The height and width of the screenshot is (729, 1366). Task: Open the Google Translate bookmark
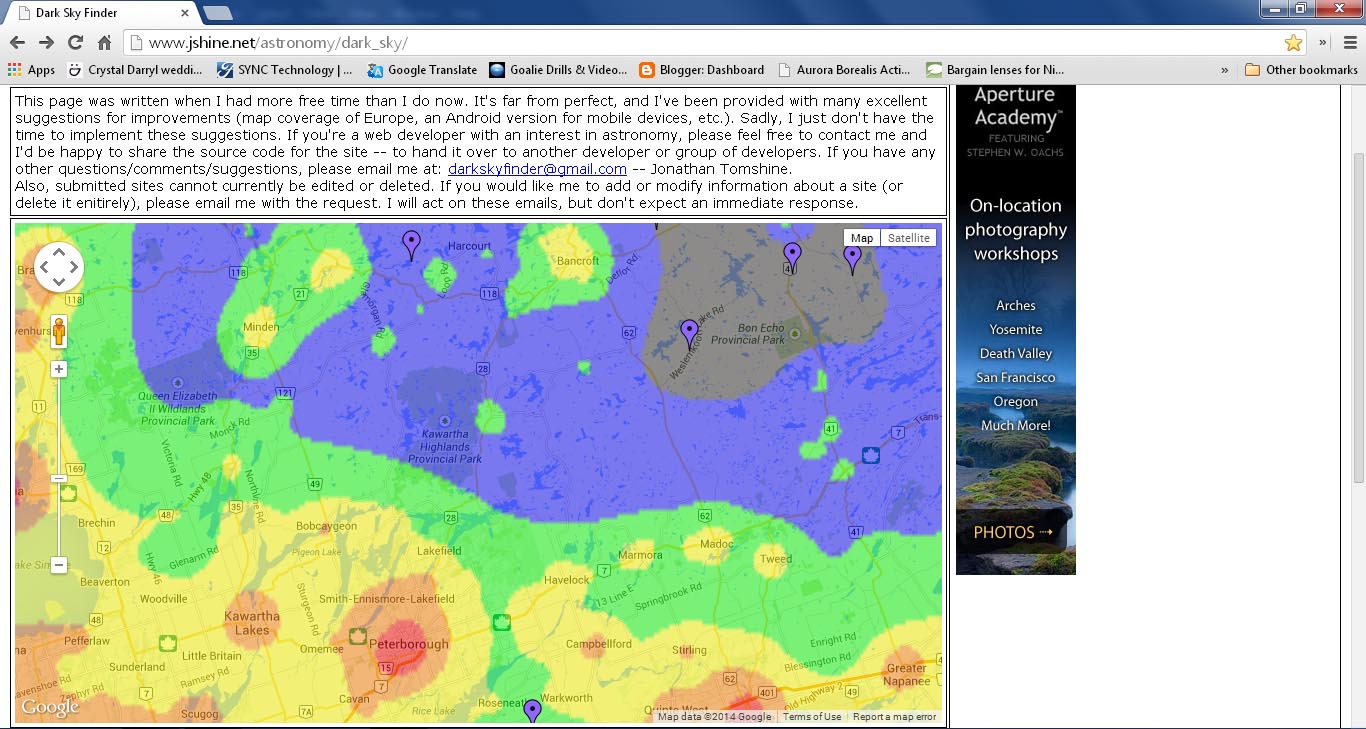[x=422, y=70]
